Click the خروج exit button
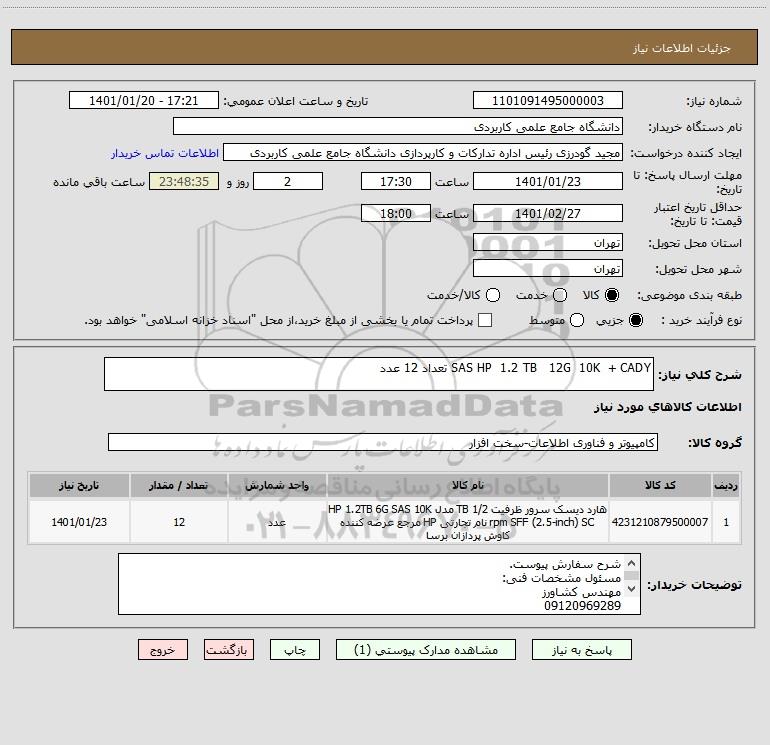This screenshot has width=770, height=745. [x=163, y=650]
